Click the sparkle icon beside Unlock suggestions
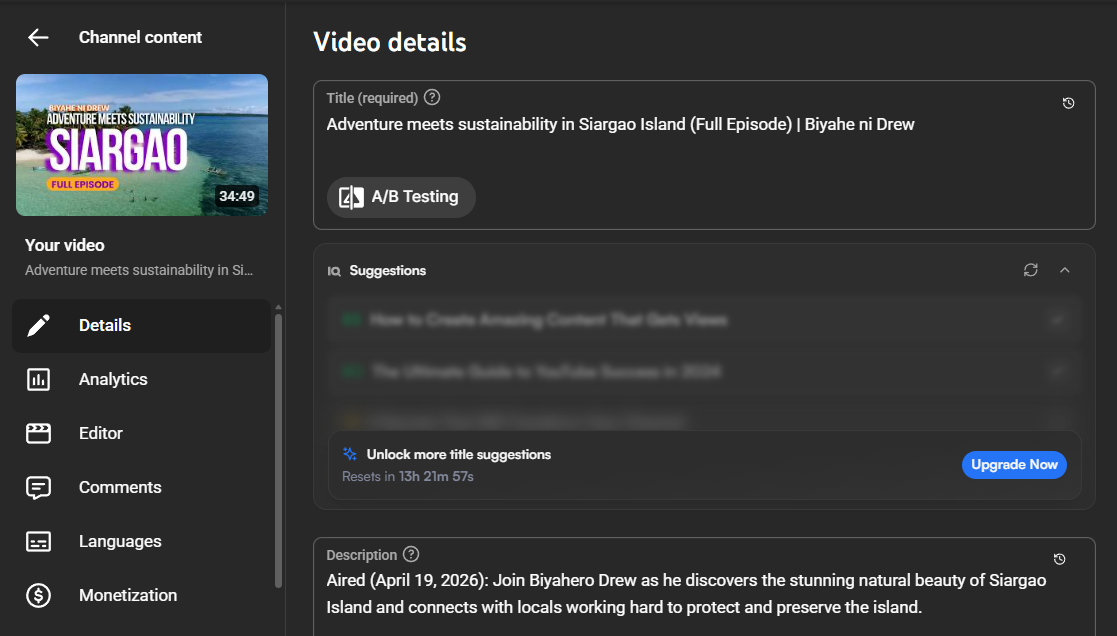The width and height of the screenshot is (1117, 636). click(x=350, y=454)
